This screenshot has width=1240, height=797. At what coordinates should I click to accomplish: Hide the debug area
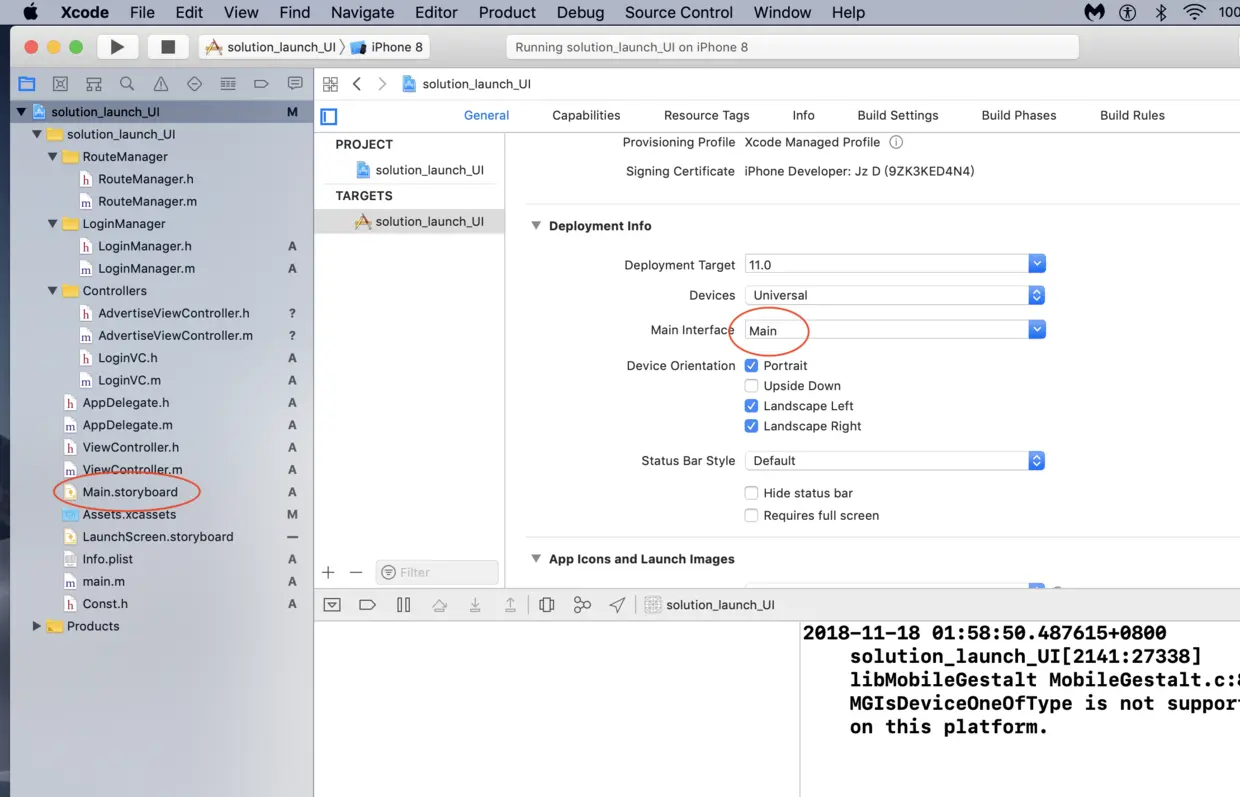tap(333, 605)
